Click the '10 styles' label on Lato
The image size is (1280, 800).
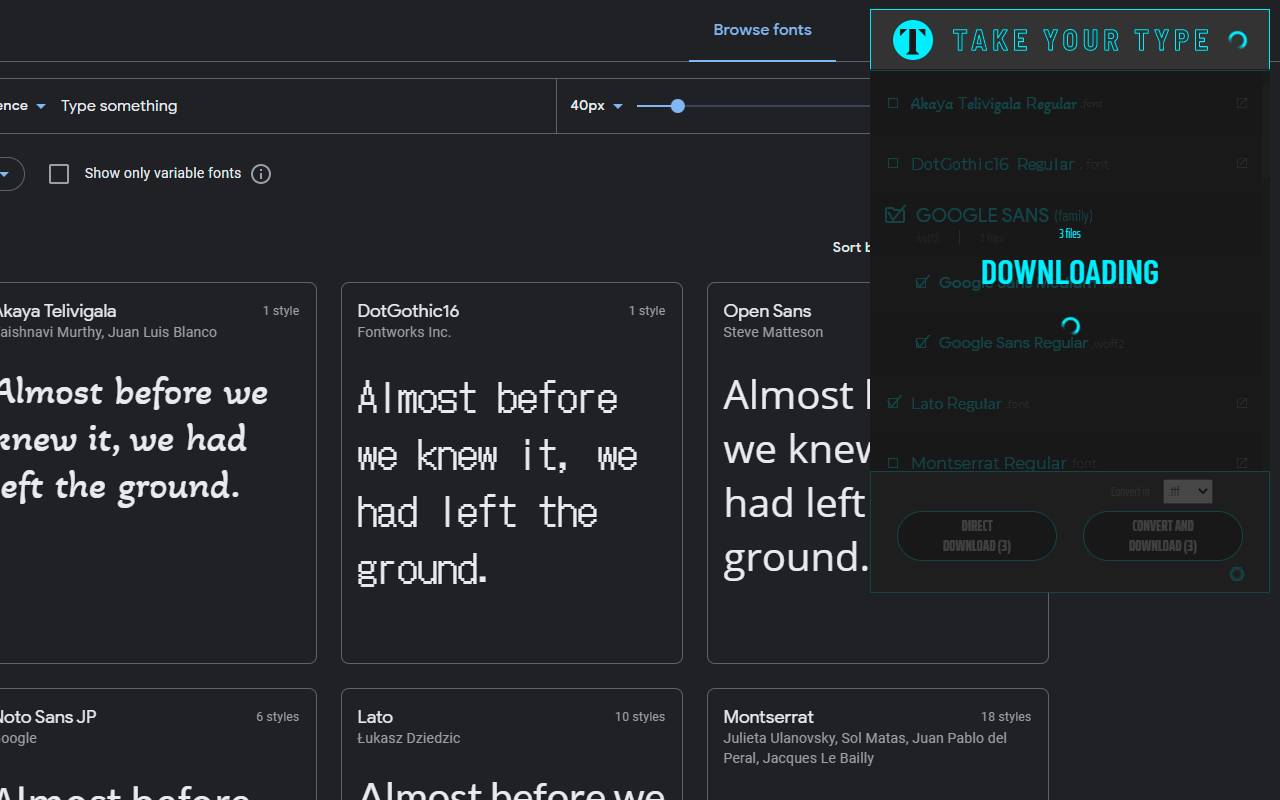coord(640,717)
